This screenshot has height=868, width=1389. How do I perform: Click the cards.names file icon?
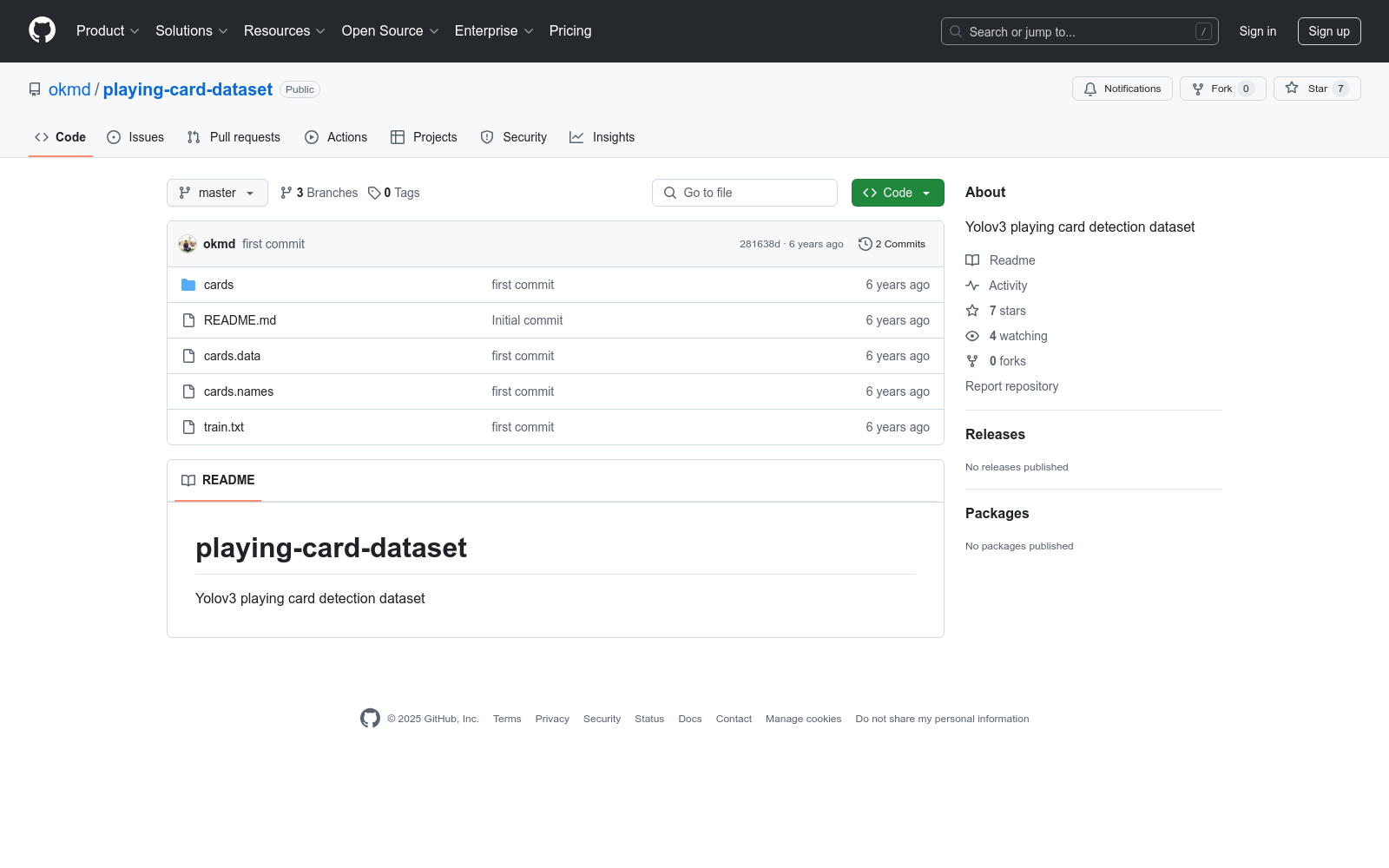click(188, 391)
